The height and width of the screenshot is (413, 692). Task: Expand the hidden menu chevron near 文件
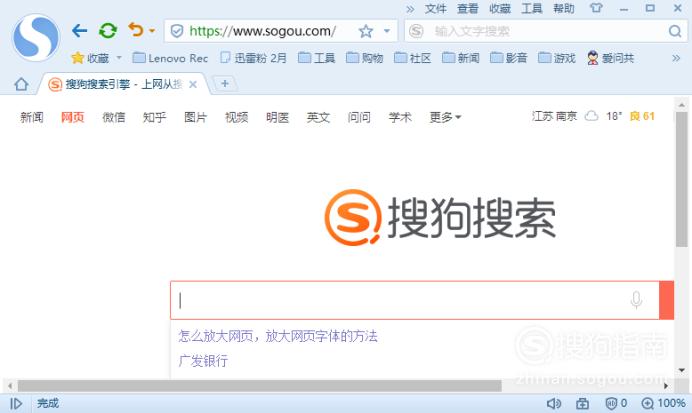(x=410, y=9)
